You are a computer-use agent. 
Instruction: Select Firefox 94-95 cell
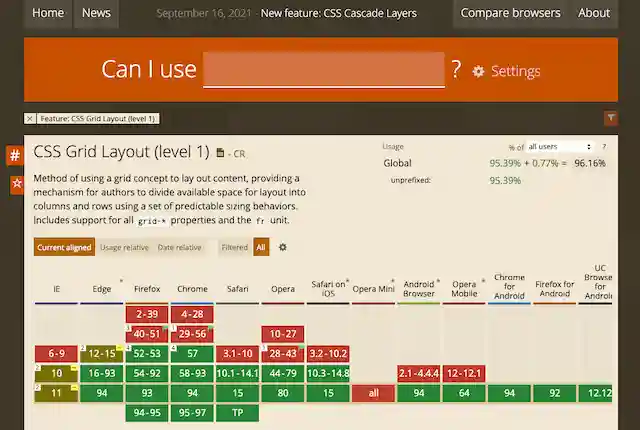147,413
